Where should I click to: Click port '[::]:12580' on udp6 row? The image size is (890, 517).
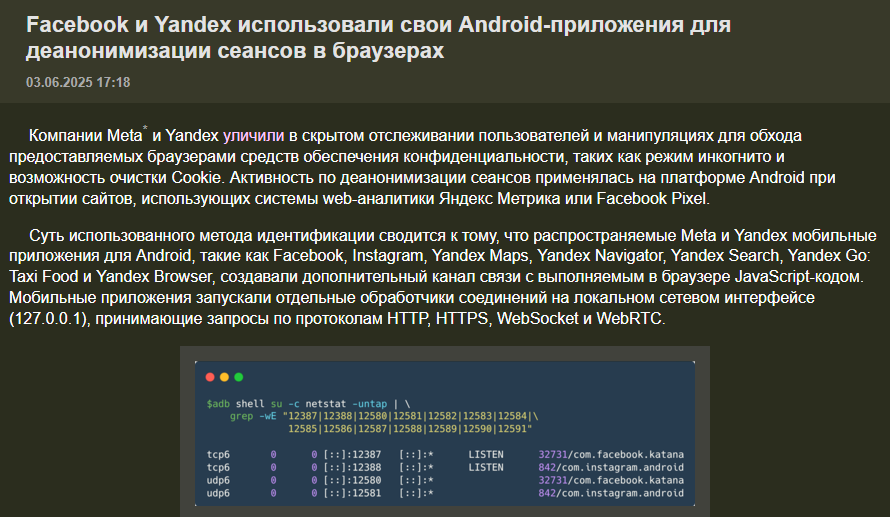pos(352,481)
